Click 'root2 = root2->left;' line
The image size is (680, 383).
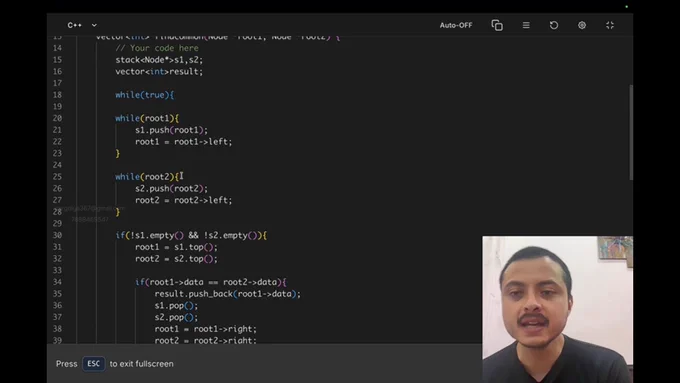pos(183,200)
